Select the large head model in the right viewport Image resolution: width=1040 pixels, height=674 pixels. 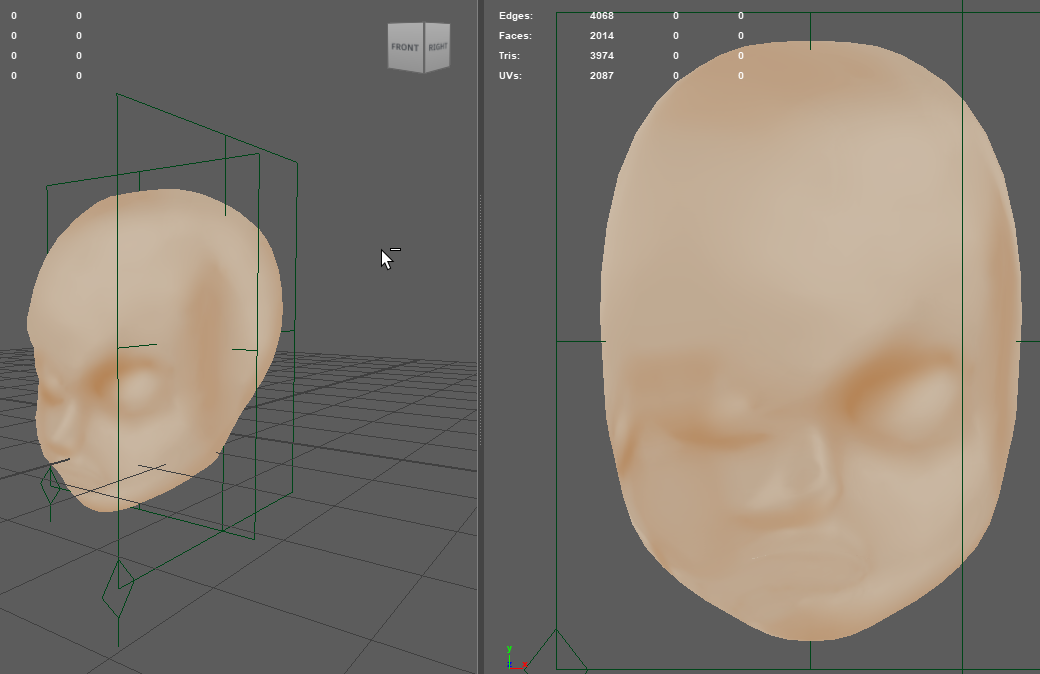[x=811, y=340]
